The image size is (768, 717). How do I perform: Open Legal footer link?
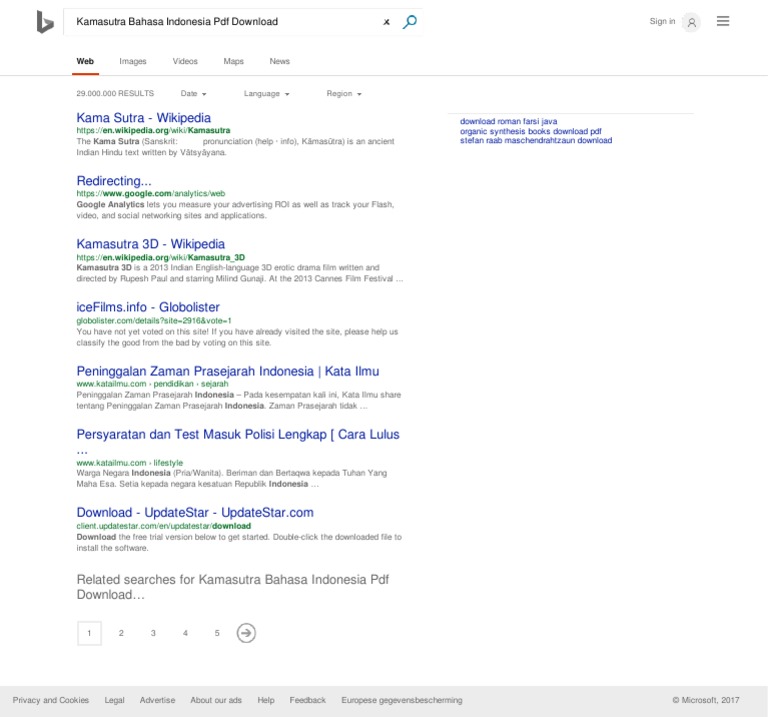click(x=115, y=700)
